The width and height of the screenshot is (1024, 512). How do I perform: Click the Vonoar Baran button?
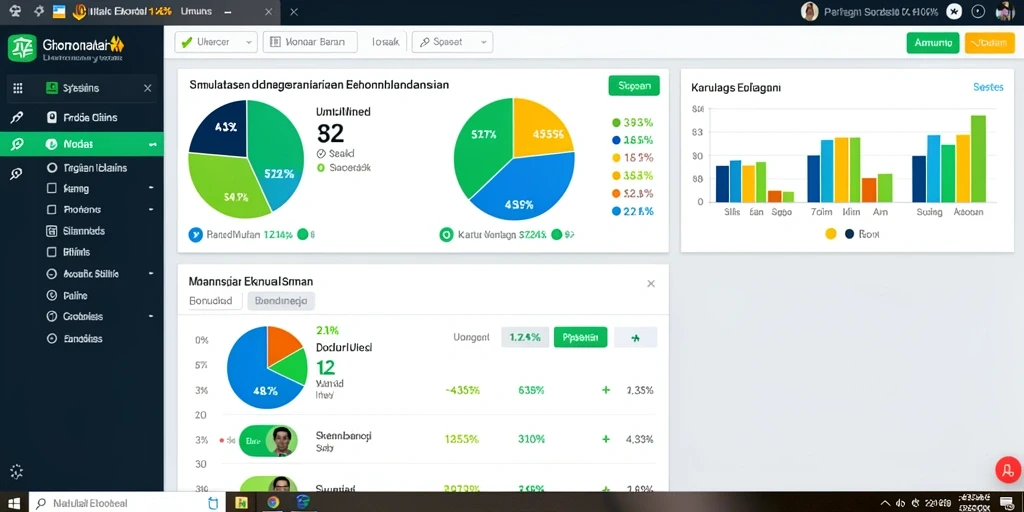(310, 42)
